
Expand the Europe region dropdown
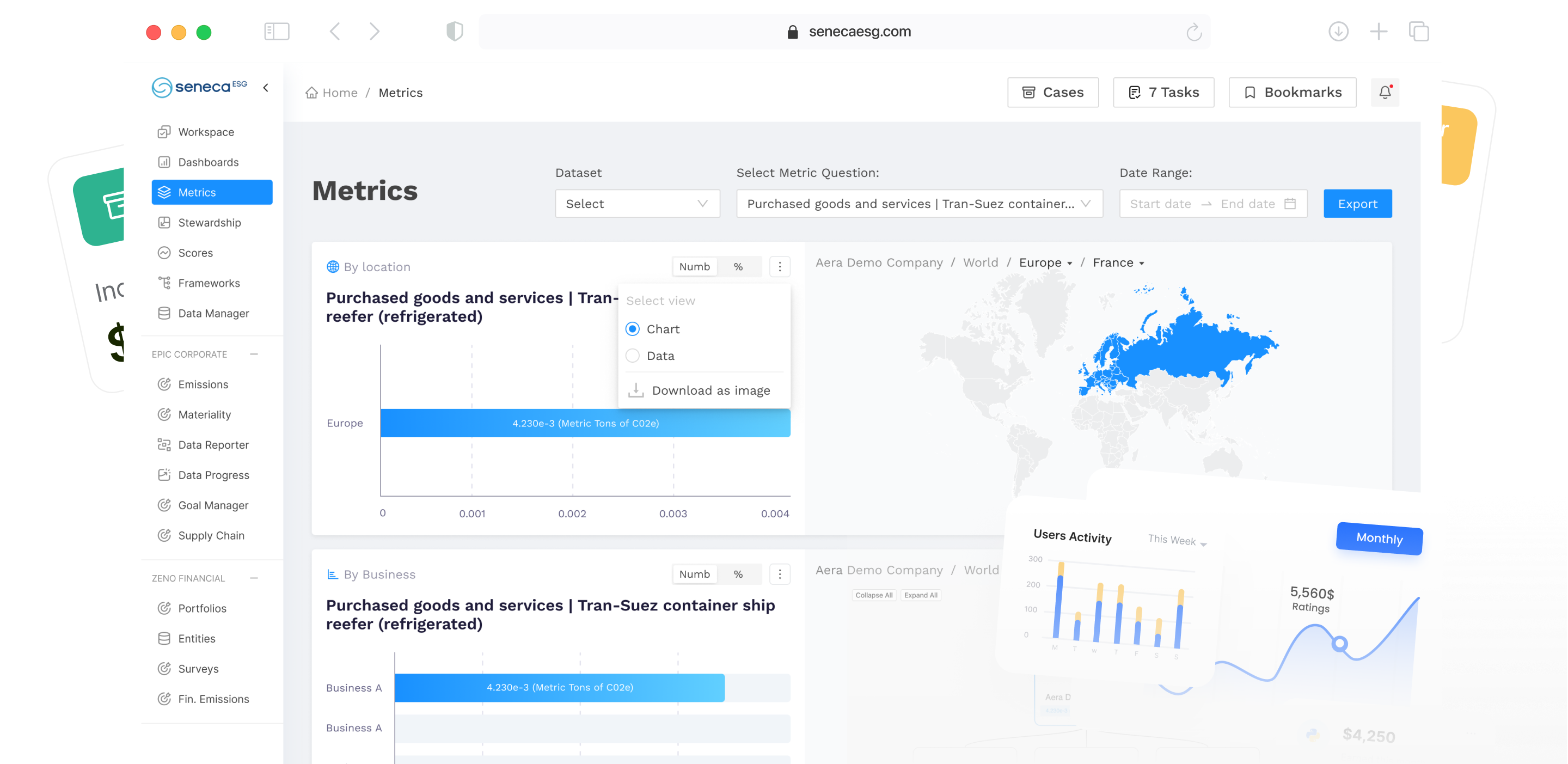[x=1046, y=262]
